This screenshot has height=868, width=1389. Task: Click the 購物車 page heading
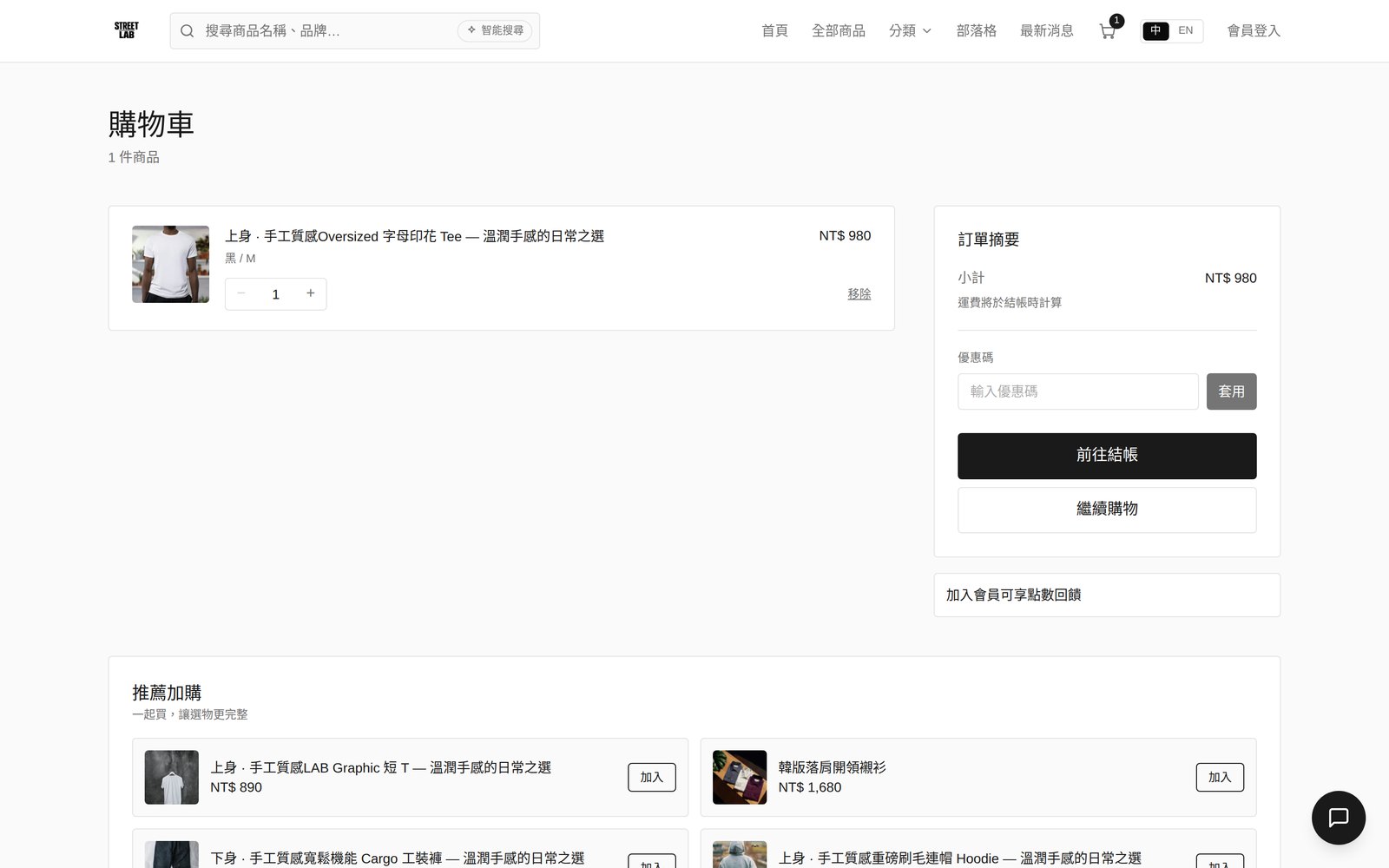click(x=151, y=124)
